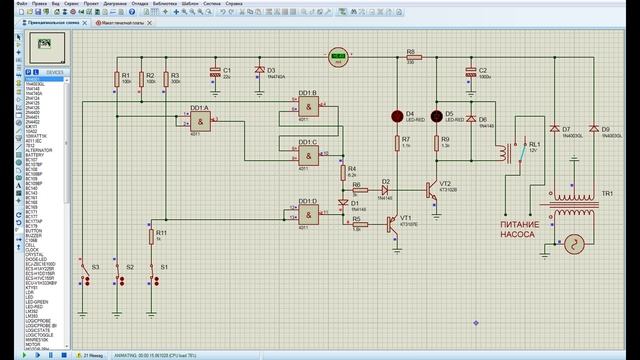Click the Rotate Clockwise icon in sidebar
Viewport: 640px width, 360px height.
coord(19,215)
